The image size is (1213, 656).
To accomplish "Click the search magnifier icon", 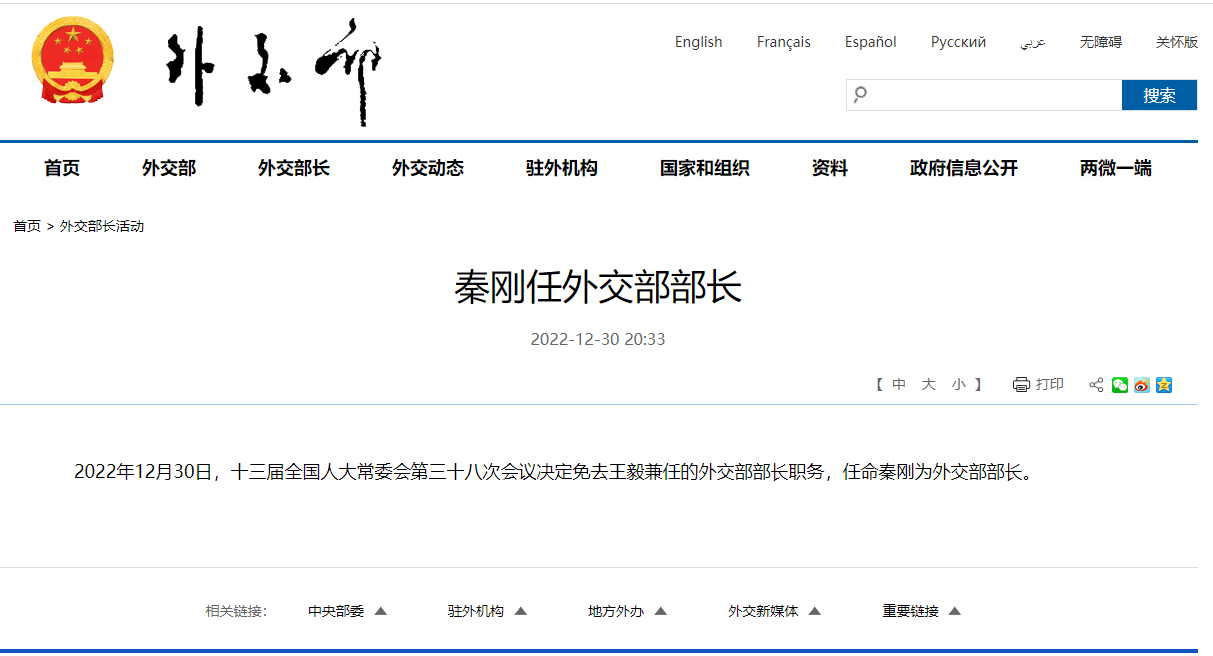I will click(x=860, y=95).
